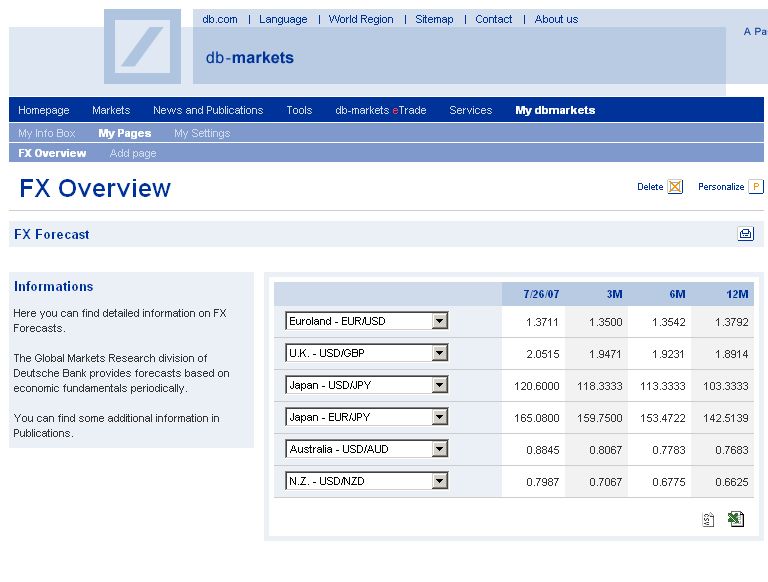The width and height of the screenshot is (768, 582).
Task: Click the USD/JPY value 120.6000
Action: (537, 386)
